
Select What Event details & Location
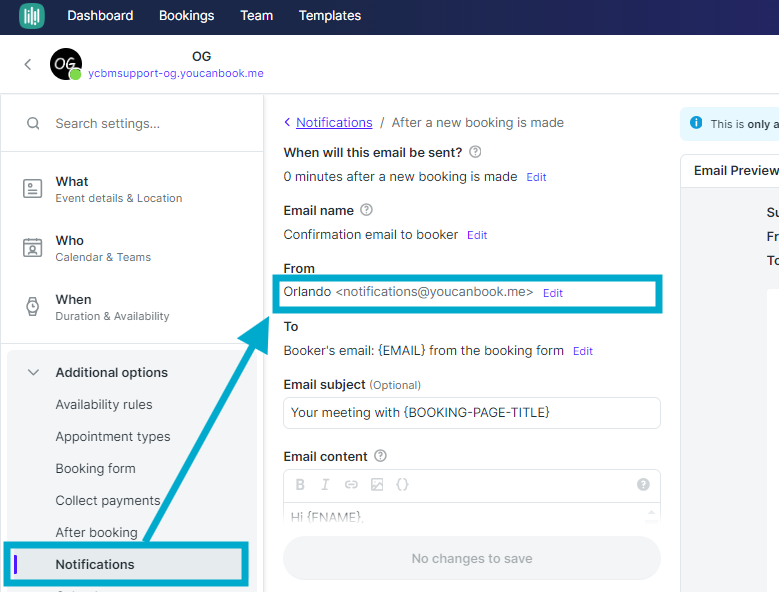(119, 189)
